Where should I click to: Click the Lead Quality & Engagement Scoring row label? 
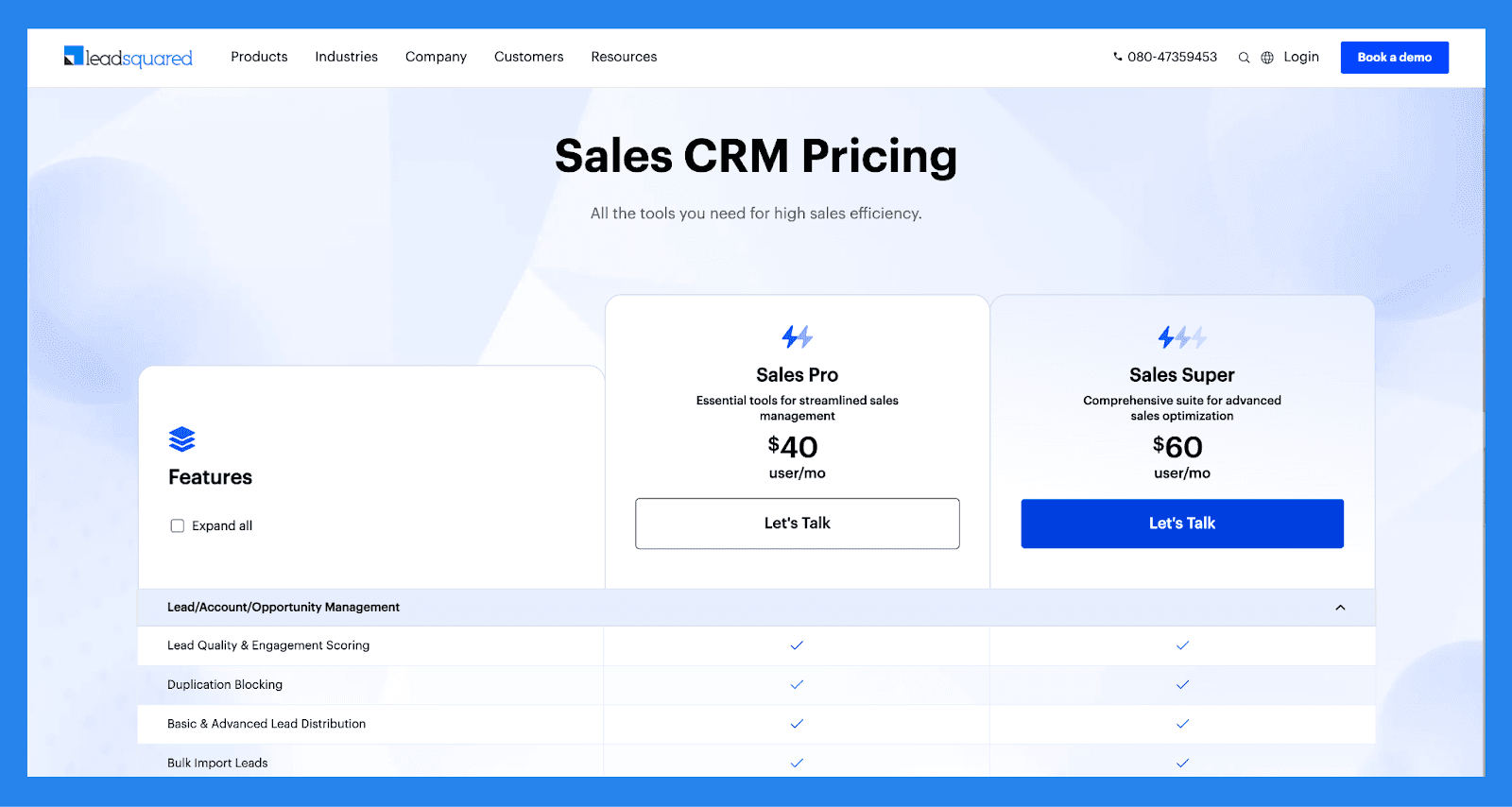[x=268, y=645]
